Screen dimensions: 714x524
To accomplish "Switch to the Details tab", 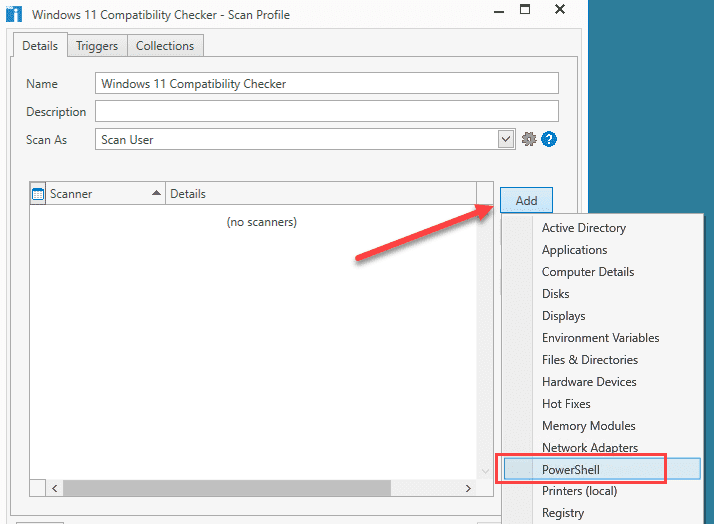I will coord(40,46).
